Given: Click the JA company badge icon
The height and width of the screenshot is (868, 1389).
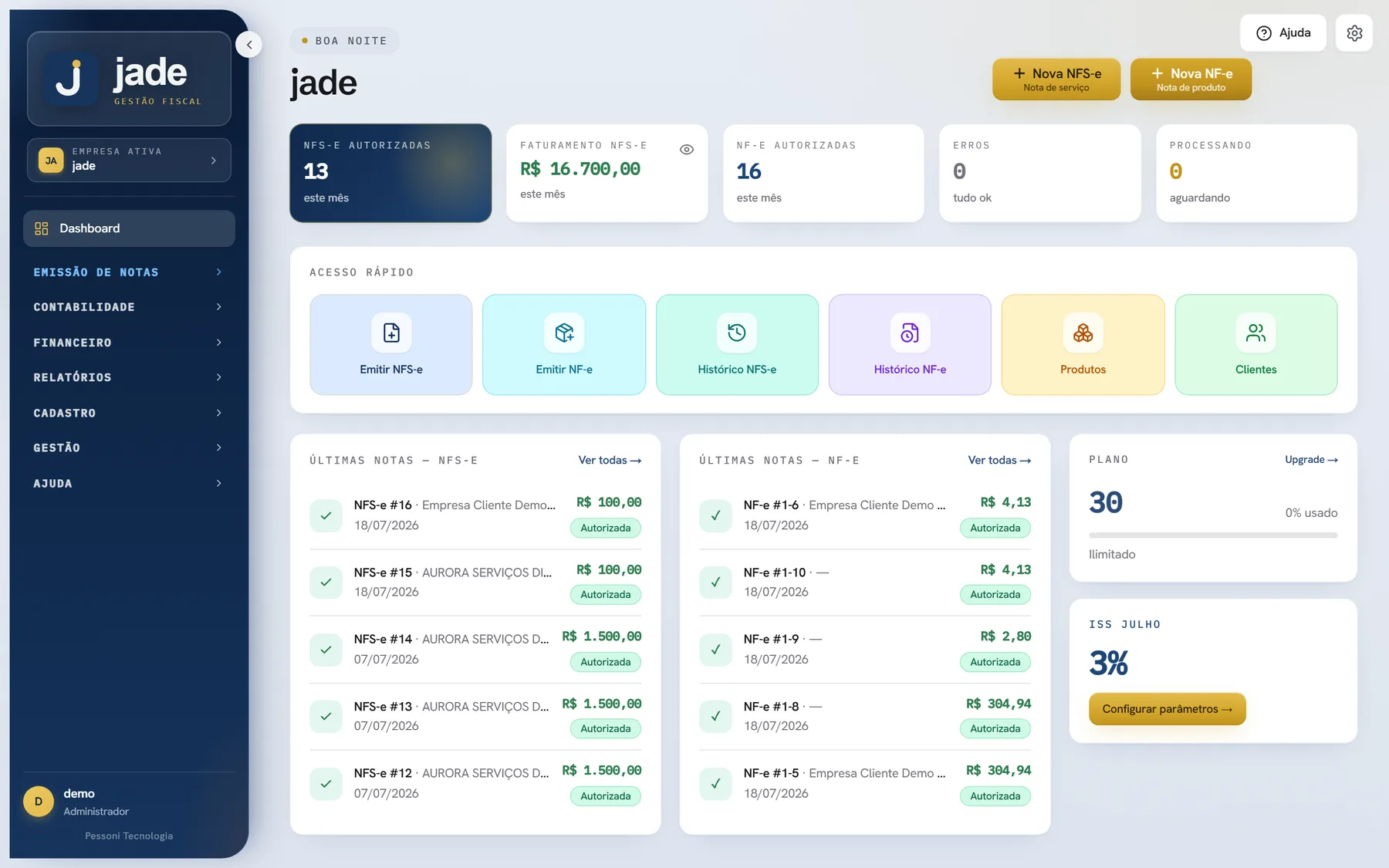Looking at the screenshot, I should click(x=51, y=160).
